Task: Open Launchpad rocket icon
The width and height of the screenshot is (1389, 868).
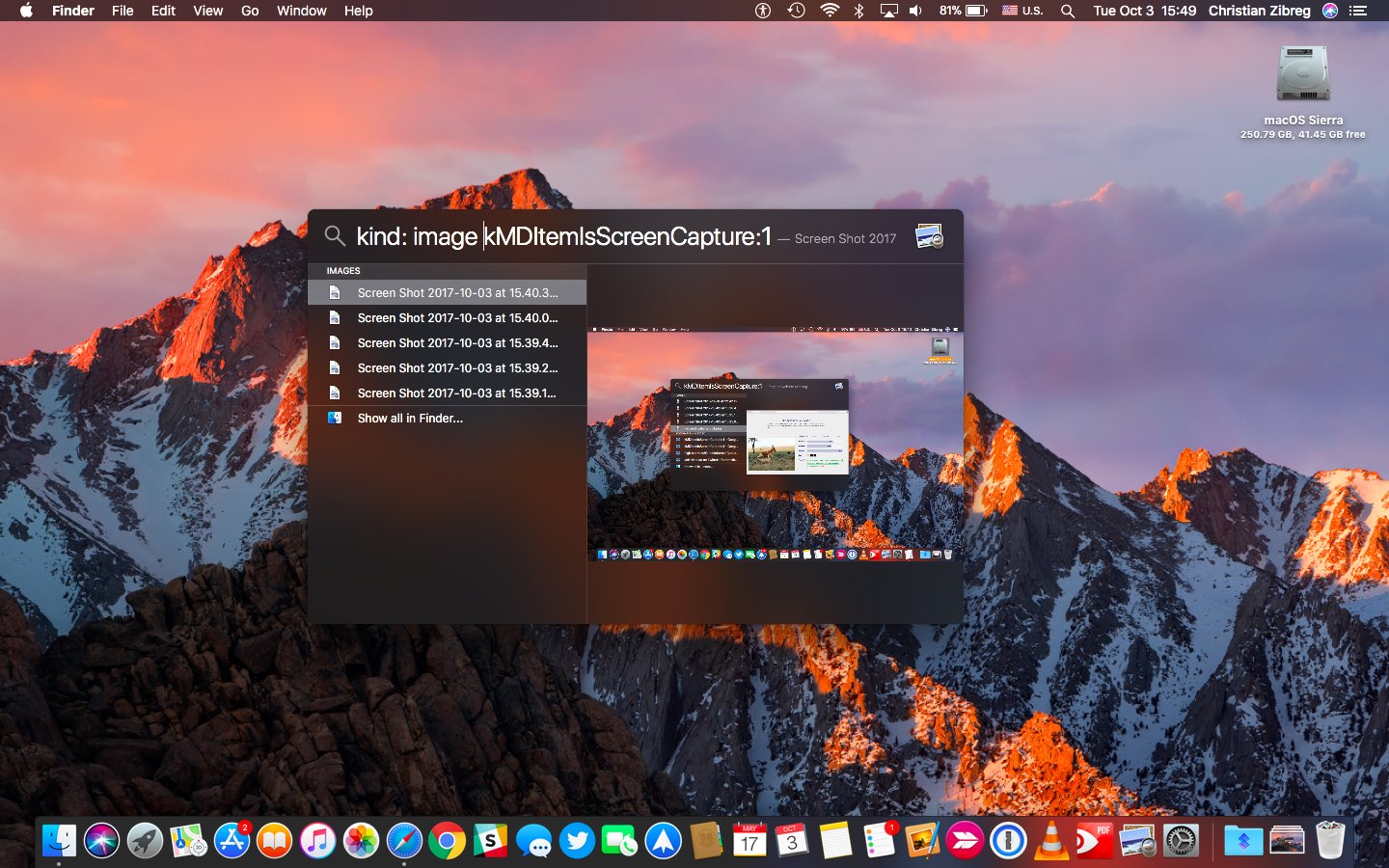Action: point(145,841)
